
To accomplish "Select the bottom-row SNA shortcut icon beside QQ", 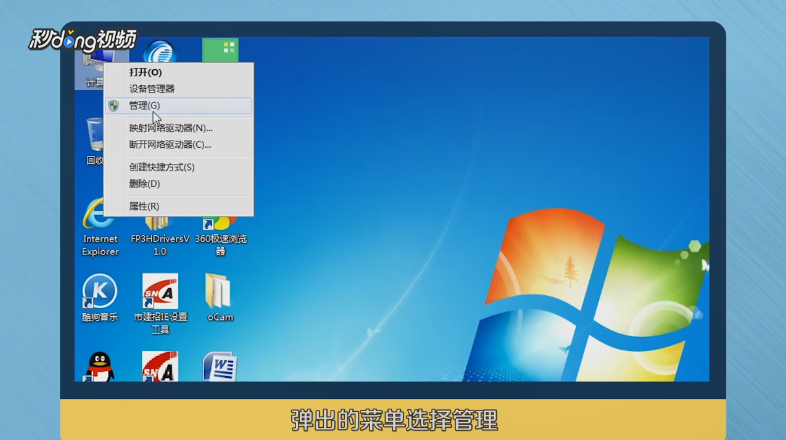I will (160, 367).
